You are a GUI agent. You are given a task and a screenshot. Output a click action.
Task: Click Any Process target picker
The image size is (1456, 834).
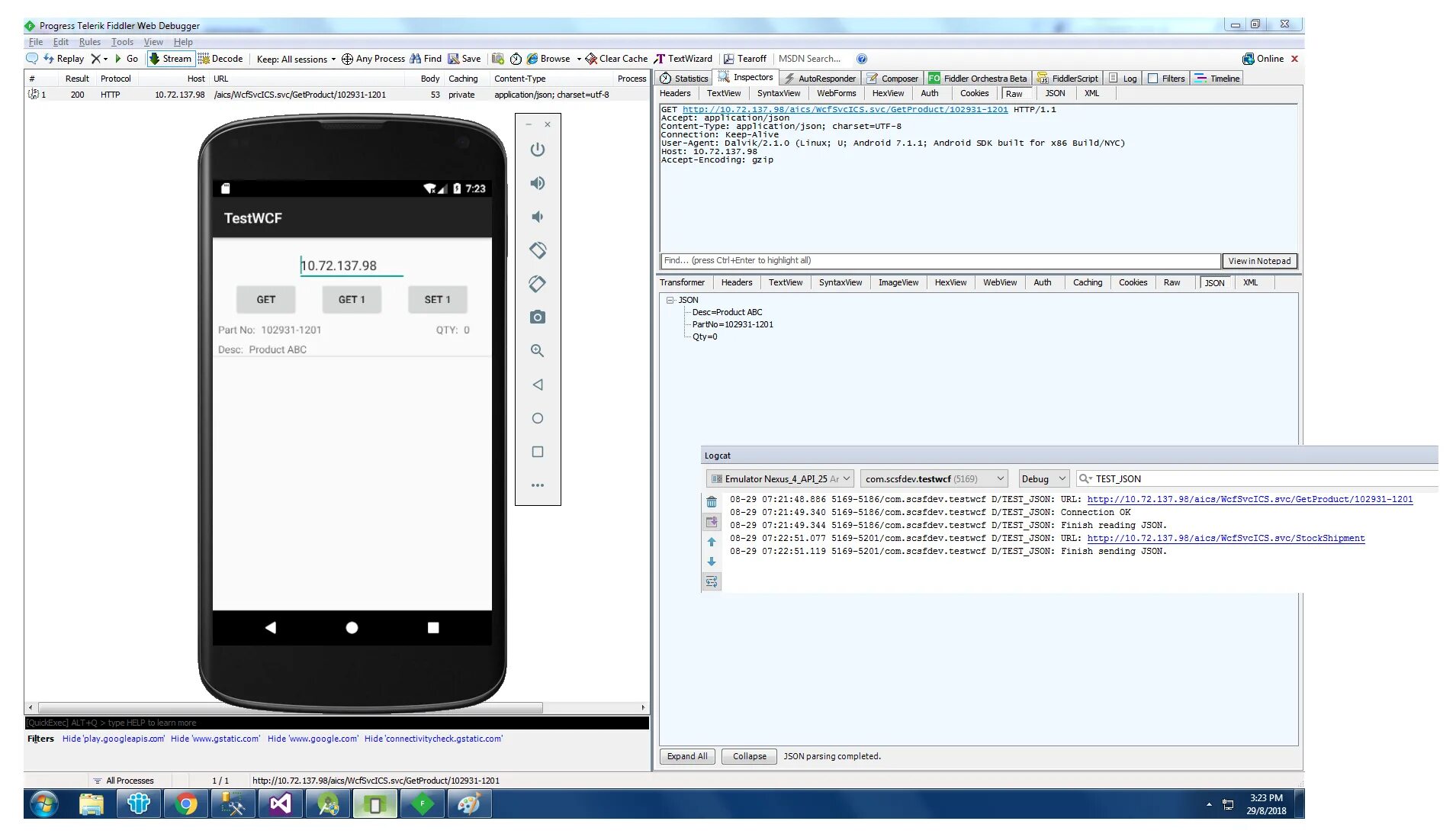[x=373, y=59]
